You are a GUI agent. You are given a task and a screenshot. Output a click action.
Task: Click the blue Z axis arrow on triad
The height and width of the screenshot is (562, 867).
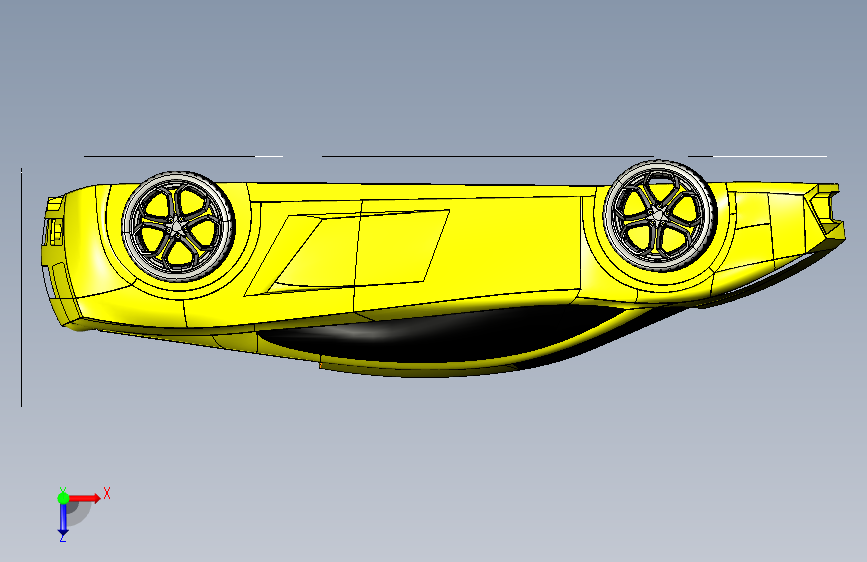(x=63, y=519)
